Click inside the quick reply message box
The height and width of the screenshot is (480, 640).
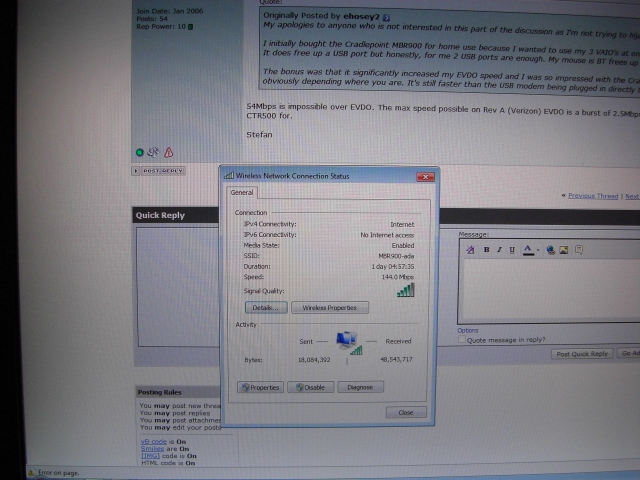[551, 290]
